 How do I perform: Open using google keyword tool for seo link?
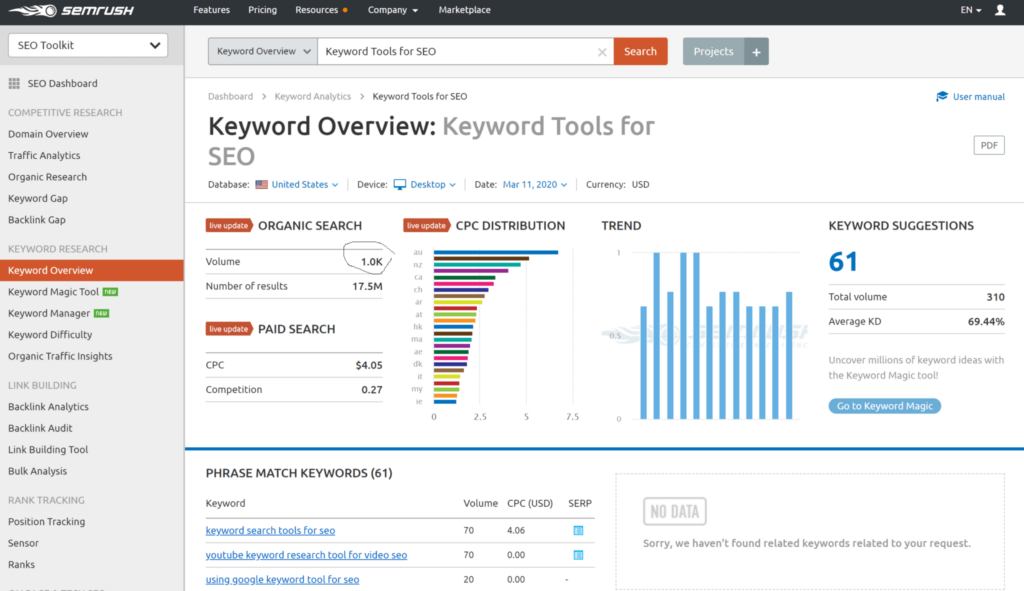click(x=282, y=579)
